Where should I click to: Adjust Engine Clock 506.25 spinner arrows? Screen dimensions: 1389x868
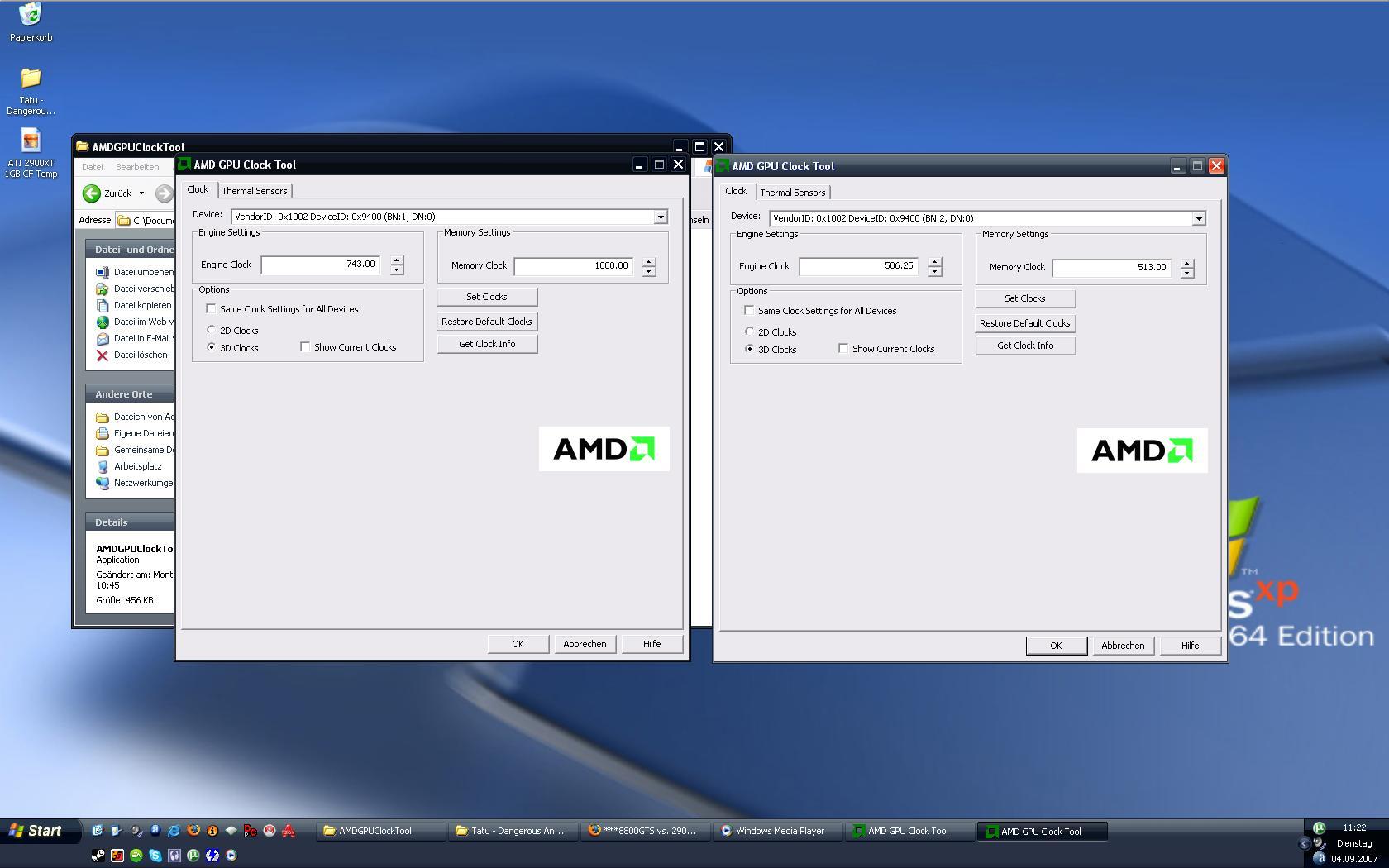[x=935, y=267]
